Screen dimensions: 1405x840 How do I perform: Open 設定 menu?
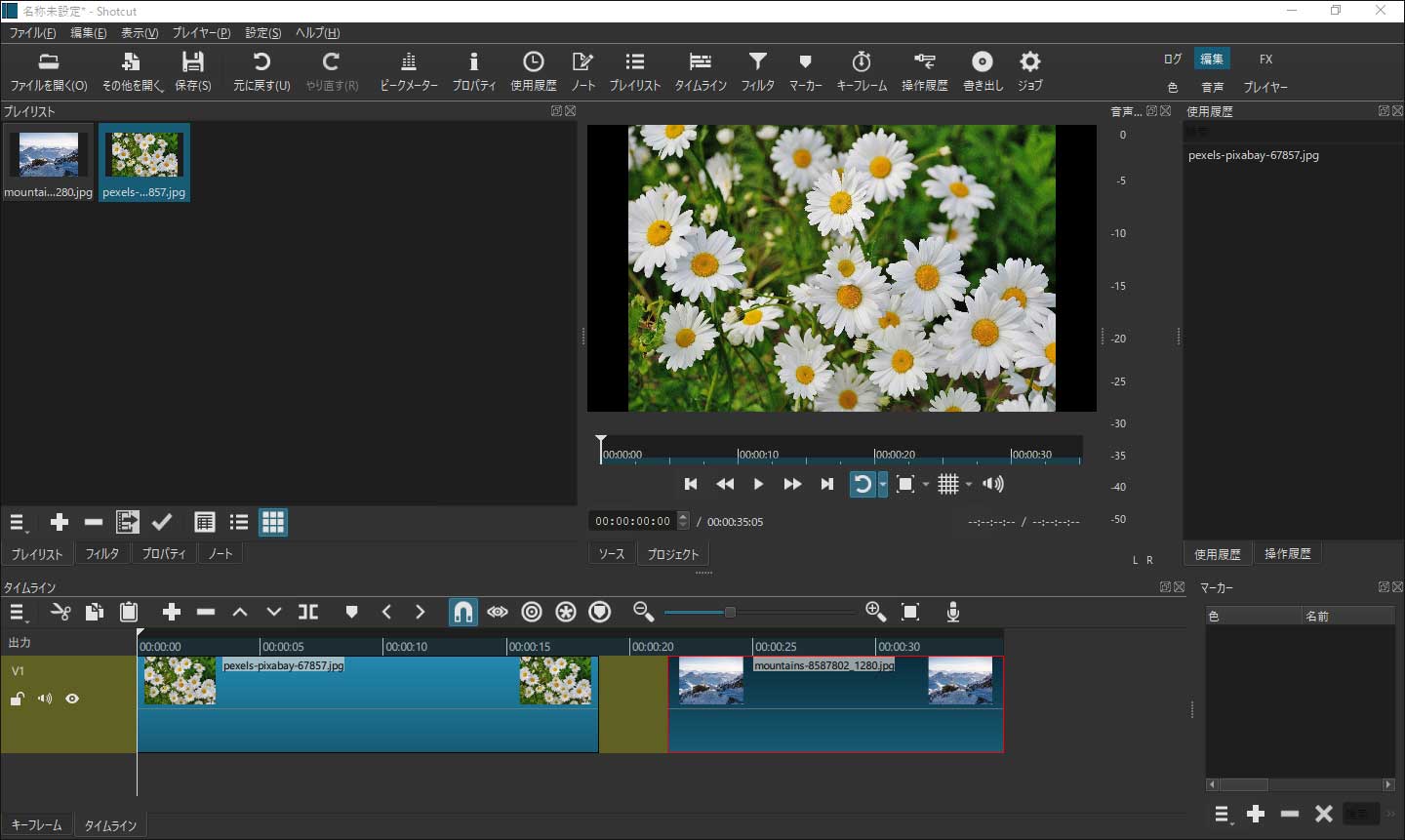pos(263,32)
